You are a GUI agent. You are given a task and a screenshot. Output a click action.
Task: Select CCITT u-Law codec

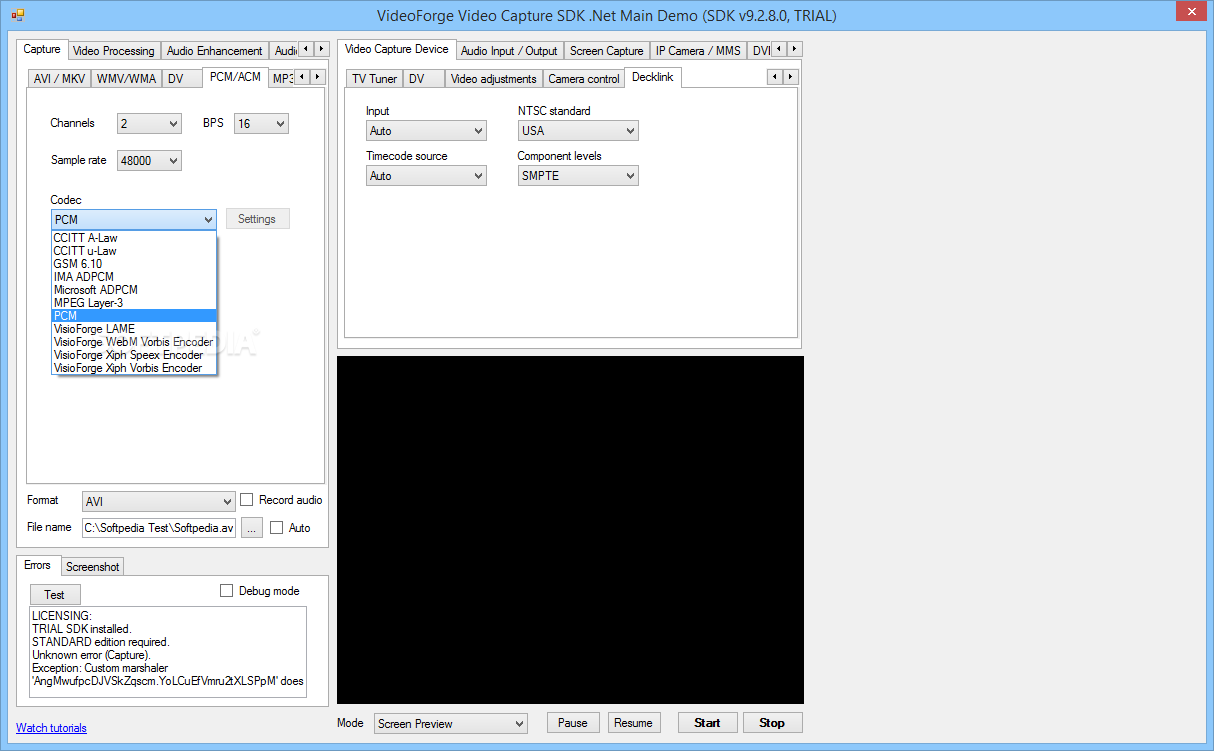click(134, 251)
